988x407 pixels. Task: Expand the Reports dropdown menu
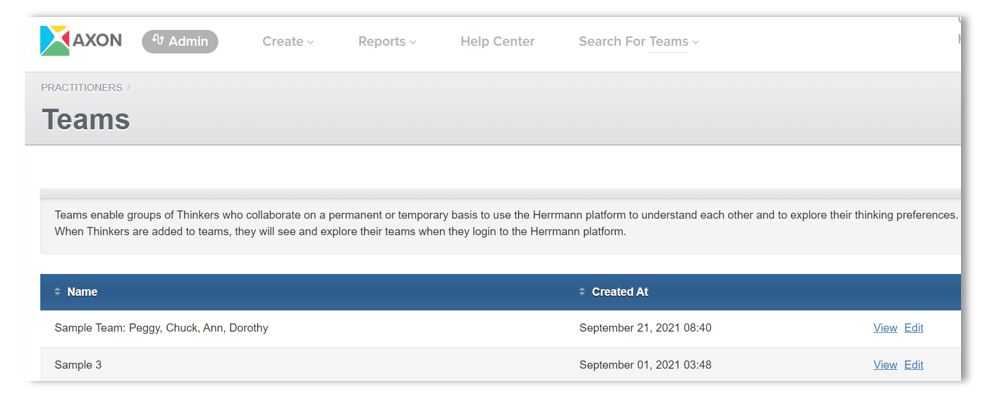point(387,42)
